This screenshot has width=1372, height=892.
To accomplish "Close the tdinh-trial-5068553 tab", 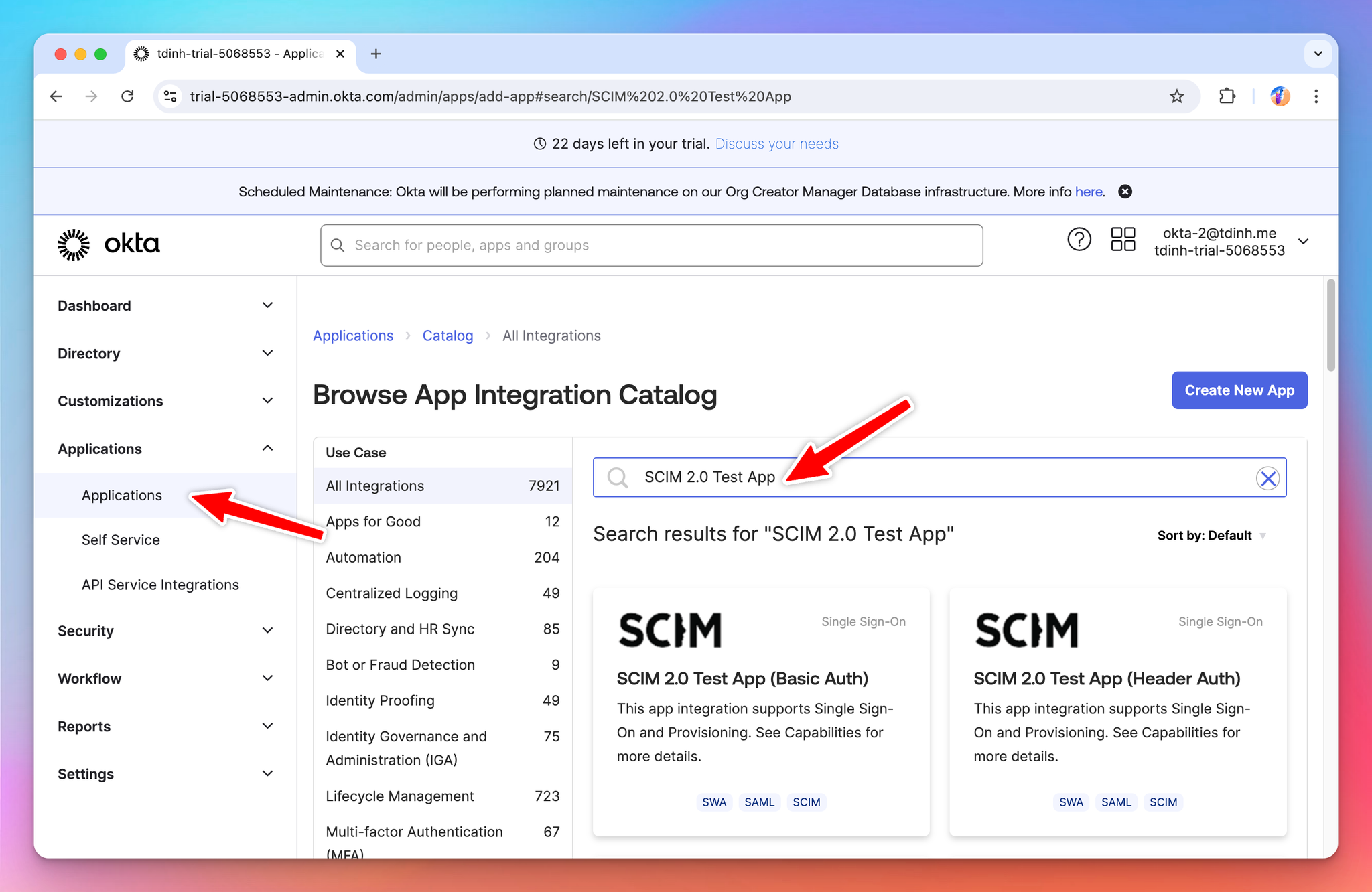I will 340,54.
